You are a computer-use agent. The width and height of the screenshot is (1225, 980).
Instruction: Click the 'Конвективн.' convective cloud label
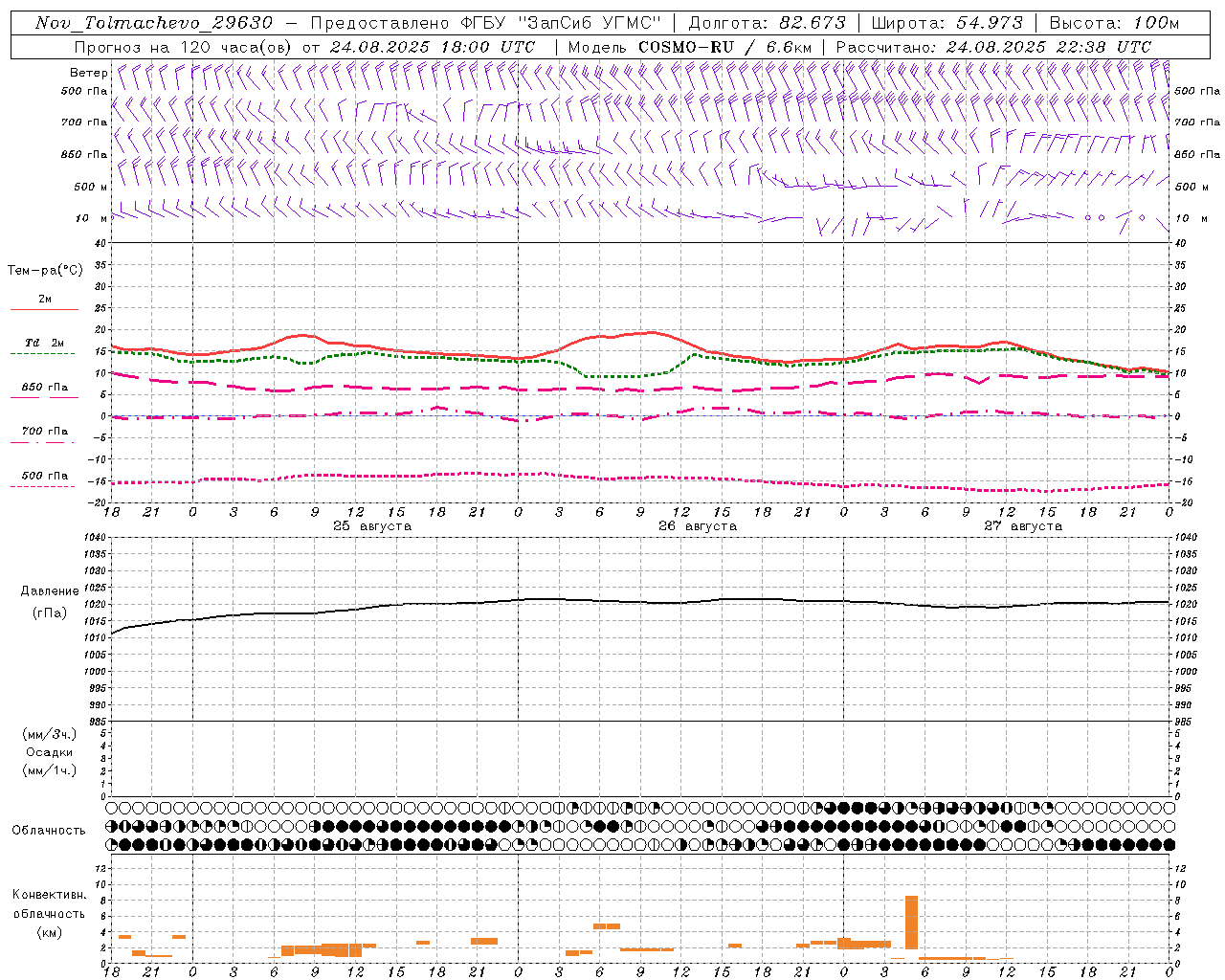click(x=50, y=895)
